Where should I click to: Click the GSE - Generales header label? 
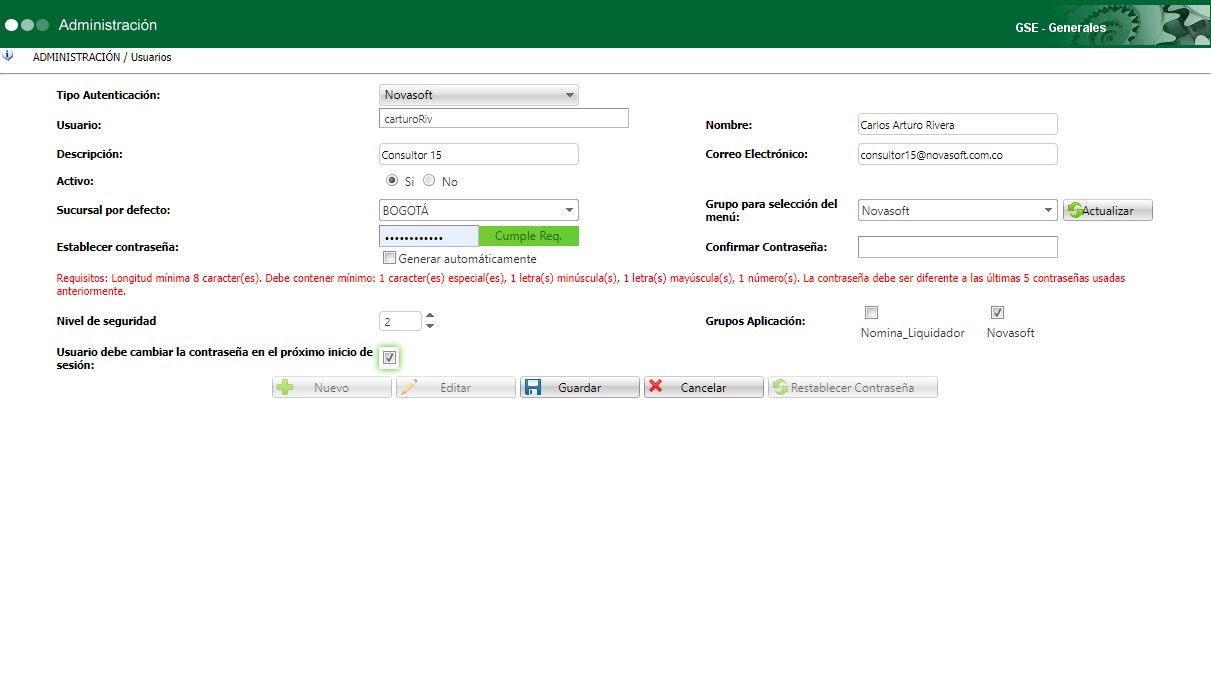pyautogui.click(x=1060, y=28)
